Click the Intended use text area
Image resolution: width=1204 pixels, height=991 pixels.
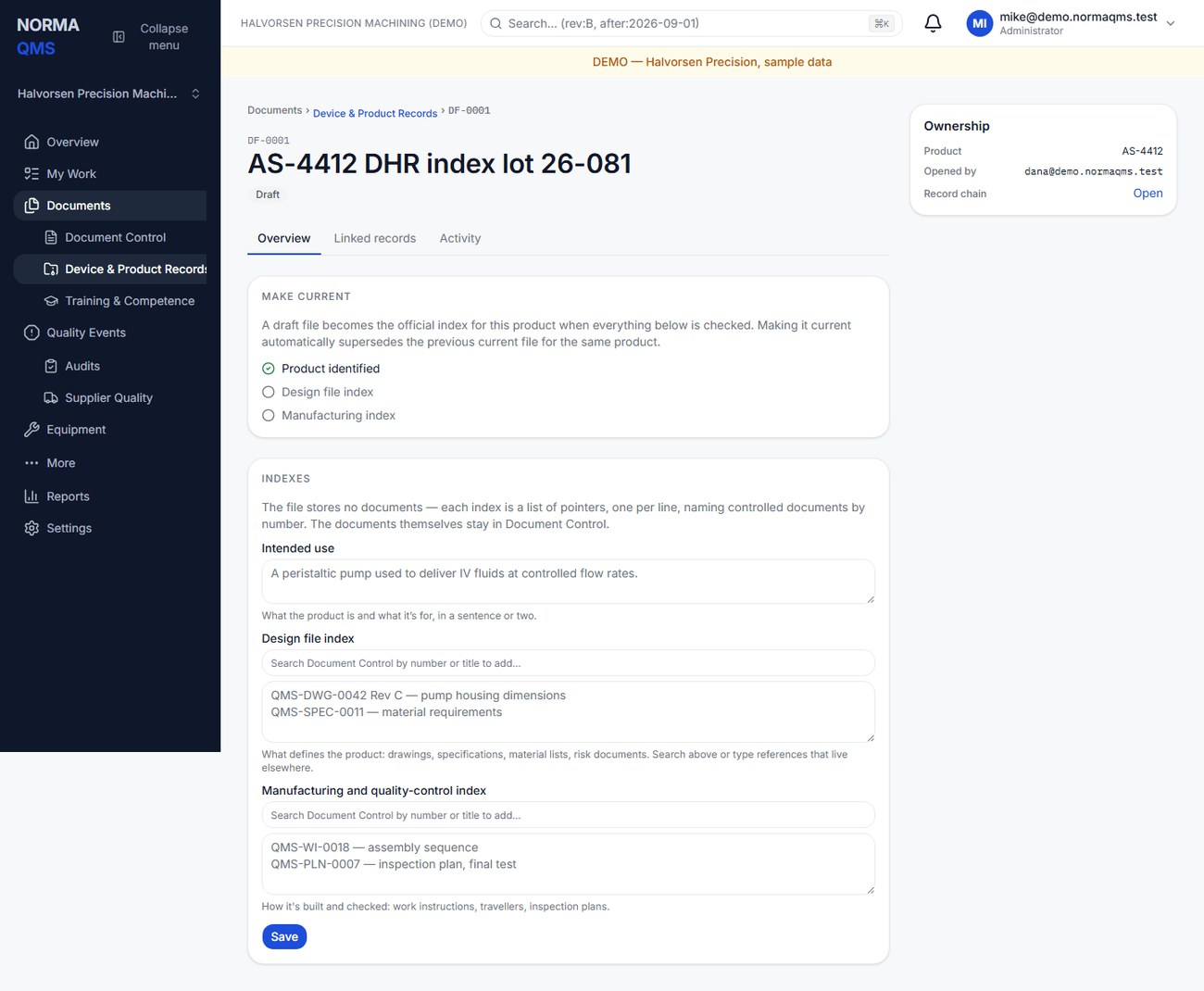pos(568,582)
